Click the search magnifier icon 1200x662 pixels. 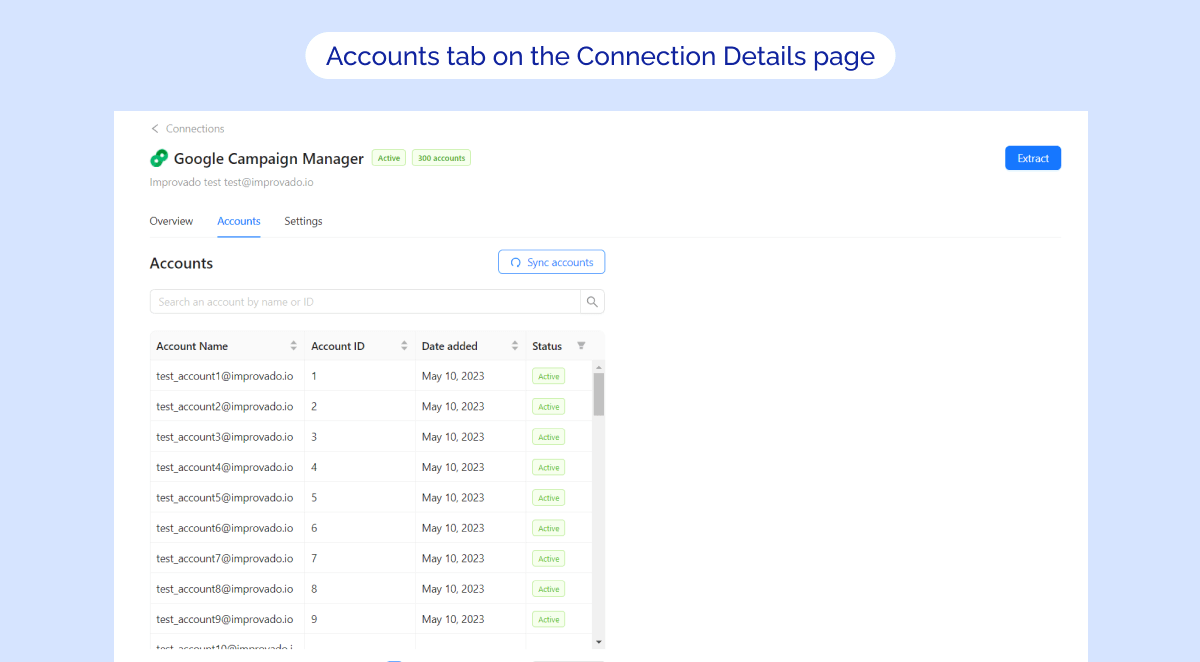coord(592,302)
